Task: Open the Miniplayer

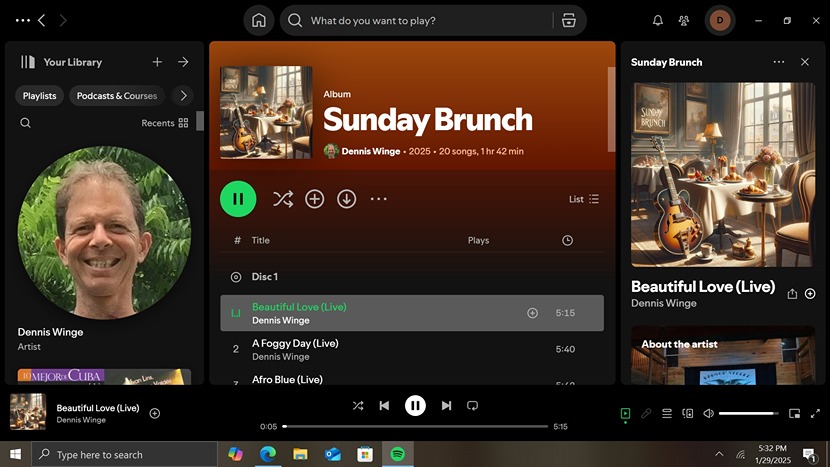Action: (x=795, y=414)
